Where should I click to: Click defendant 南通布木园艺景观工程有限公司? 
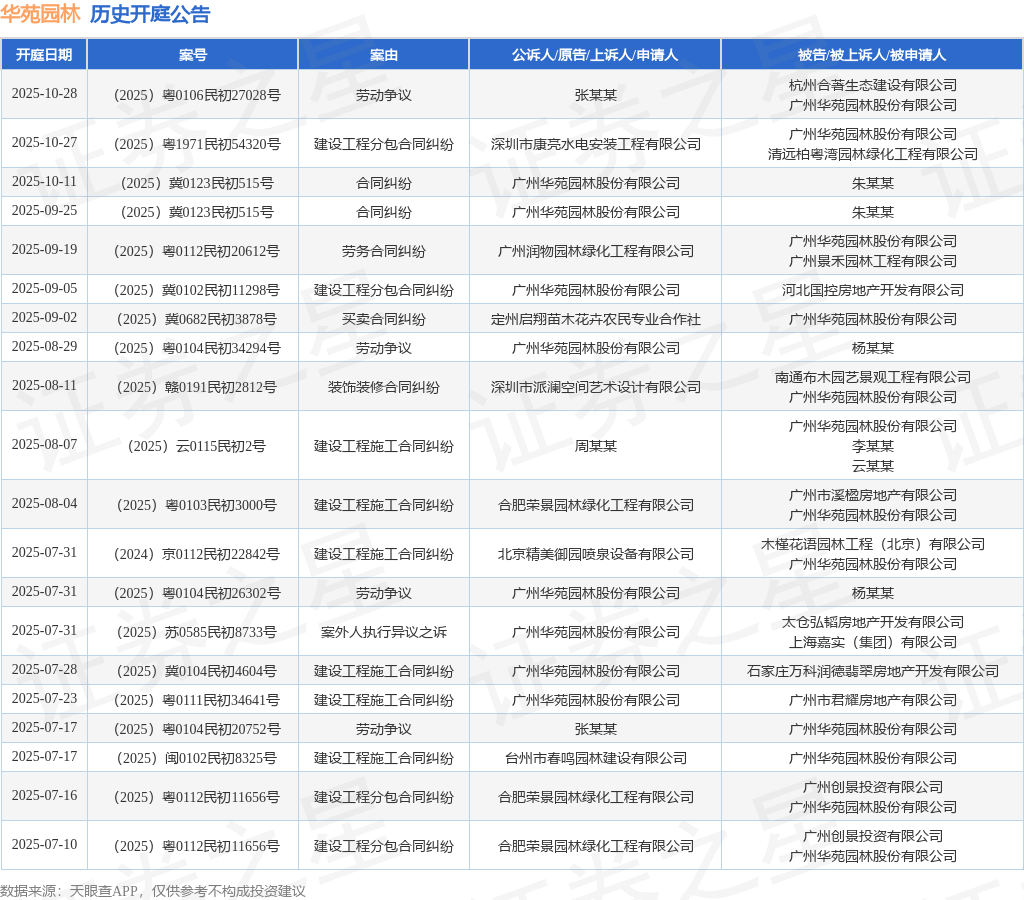[x=872, y=378]
